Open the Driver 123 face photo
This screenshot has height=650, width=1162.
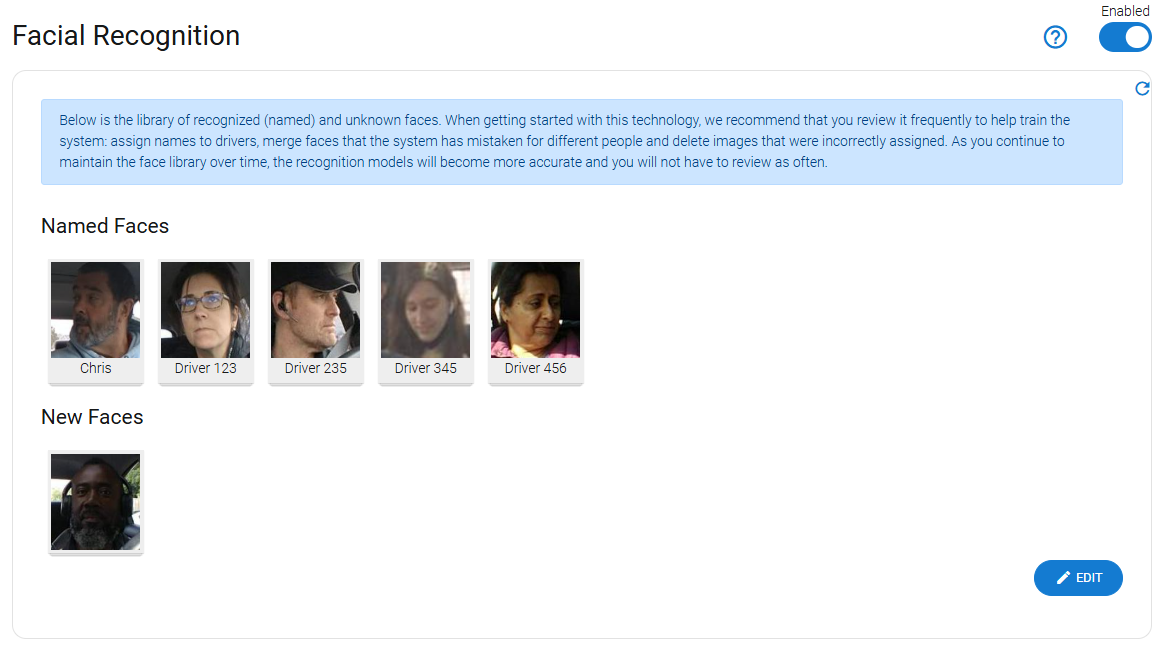206,310
